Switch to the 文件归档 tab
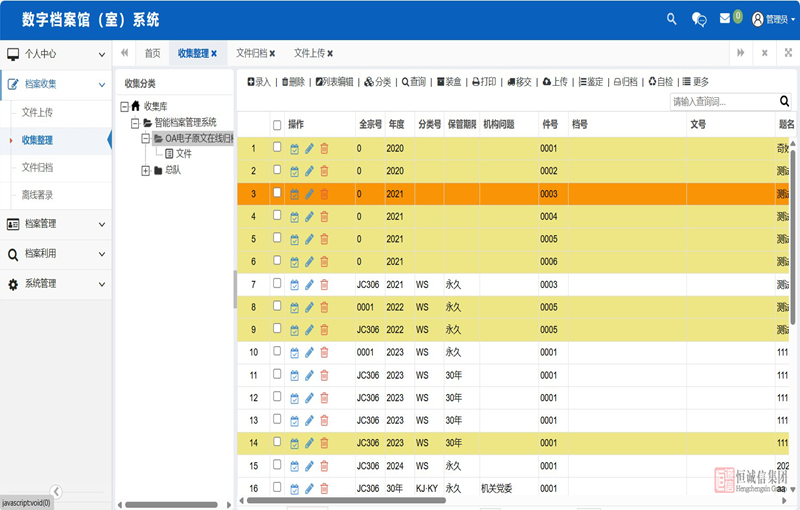The image size is (800, 510). tap(255, 53)
